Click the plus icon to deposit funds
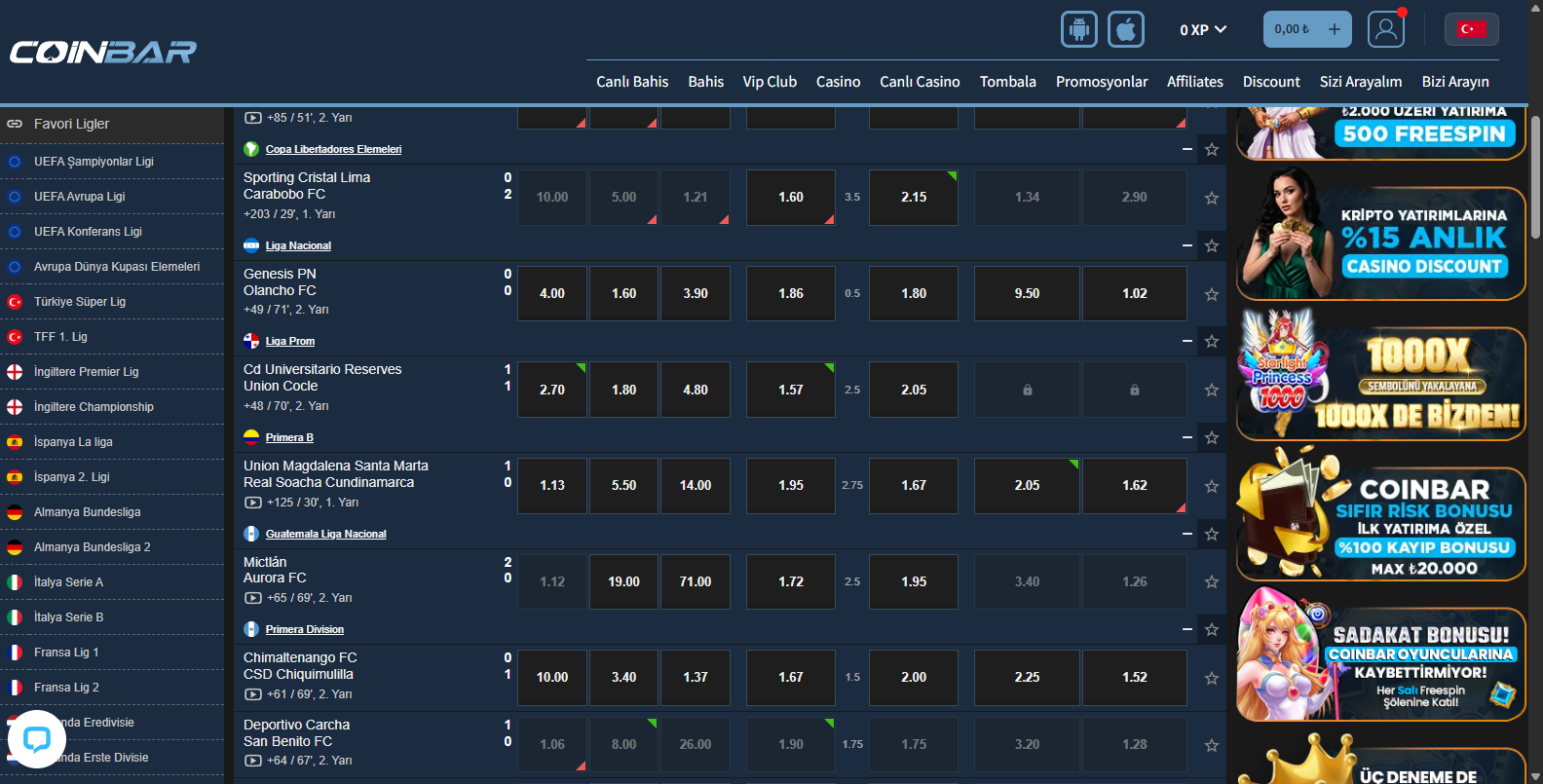1543x784 pixels. [x=1334, y=29]
